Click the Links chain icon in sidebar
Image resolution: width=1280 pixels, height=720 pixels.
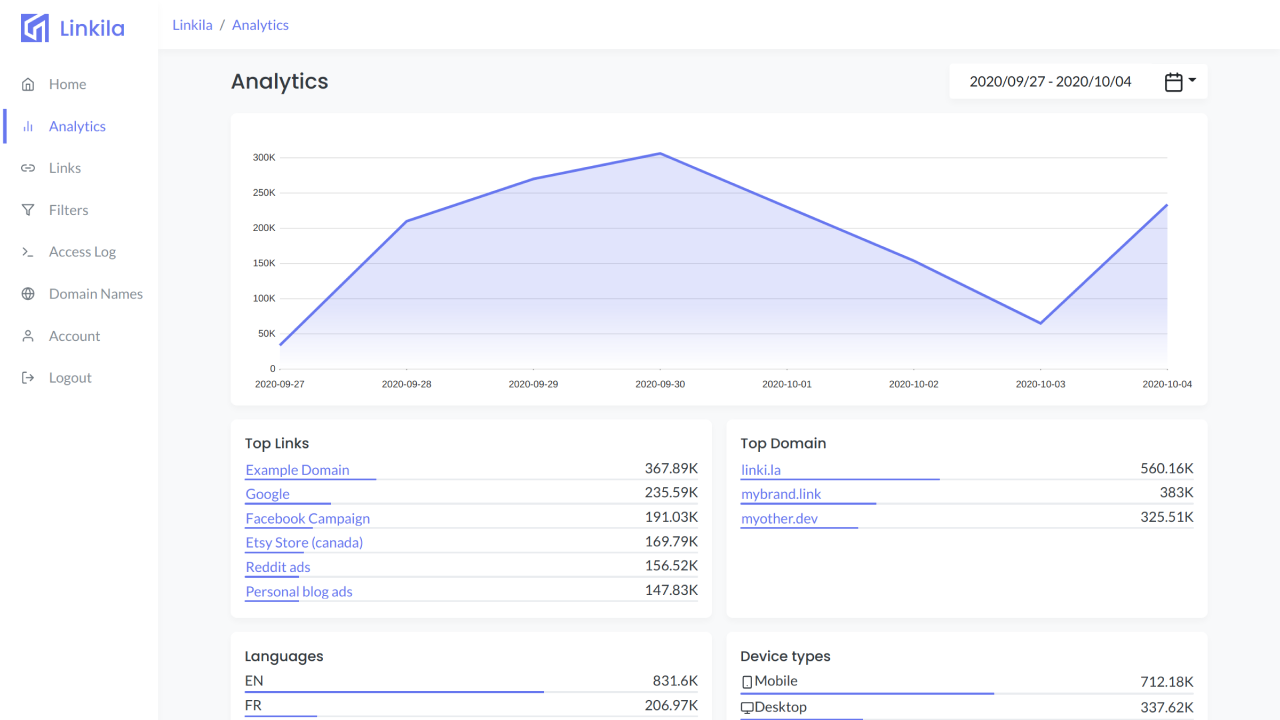pos(28,169)
